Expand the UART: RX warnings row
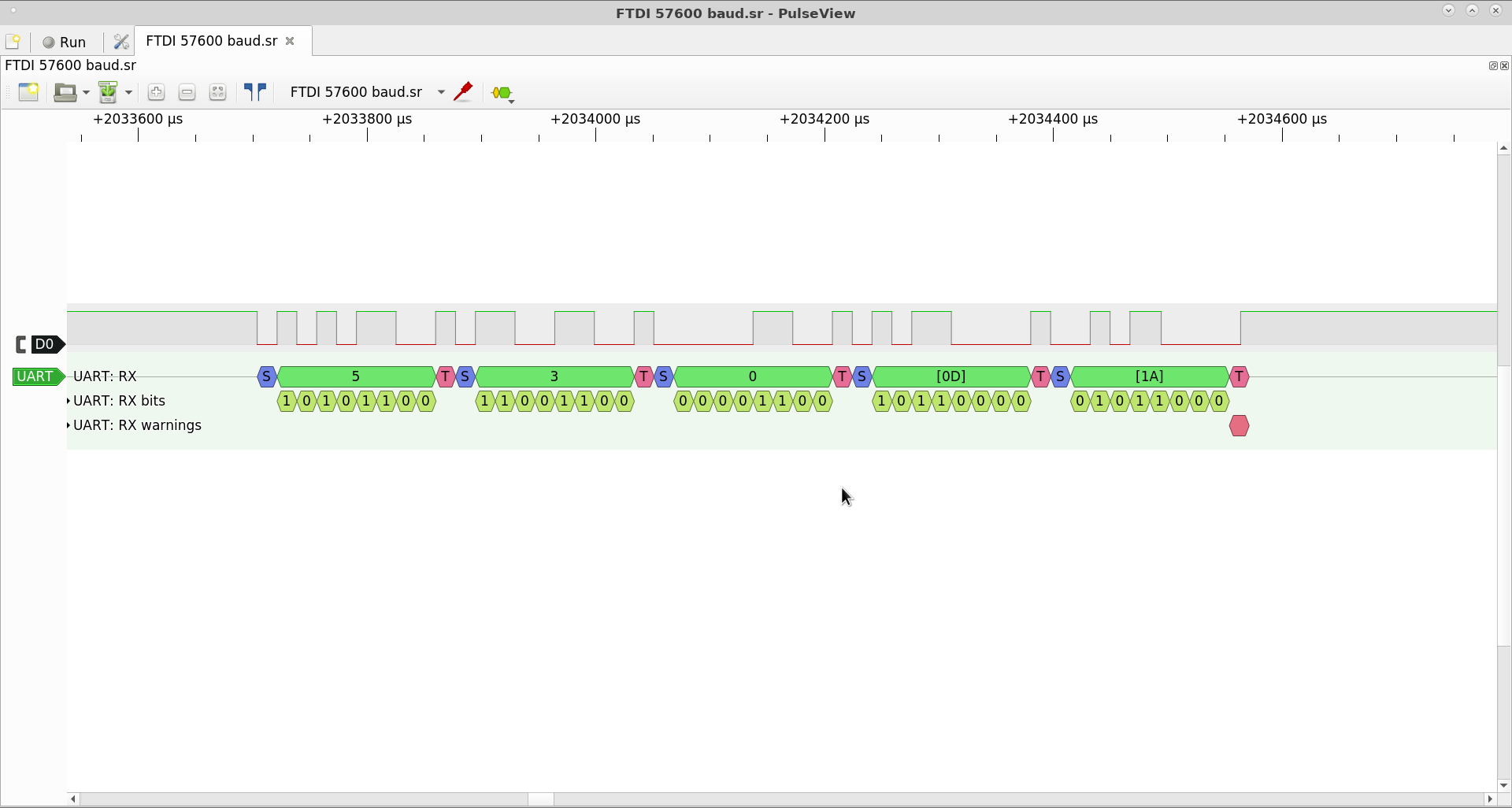 pos(68,425)
